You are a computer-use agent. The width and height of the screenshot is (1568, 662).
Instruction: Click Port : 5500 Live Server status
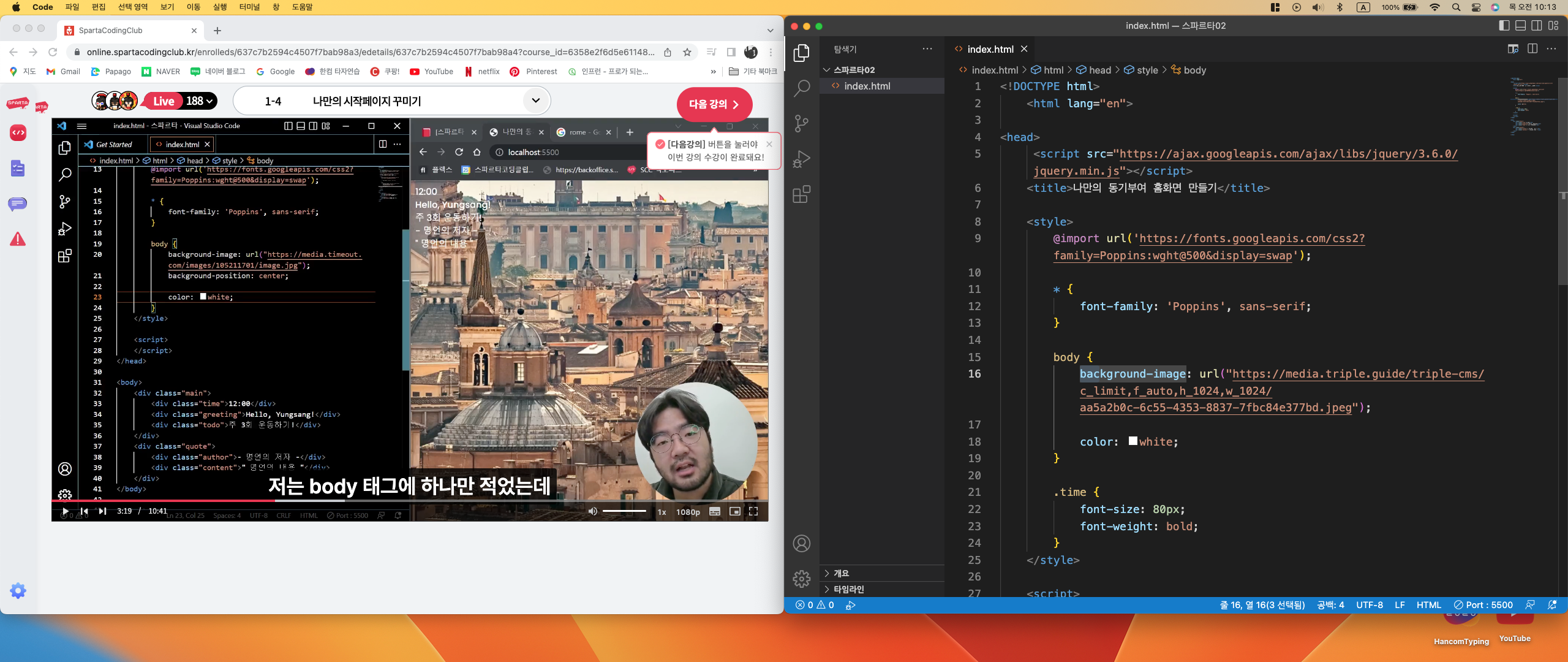[1483, 605]
